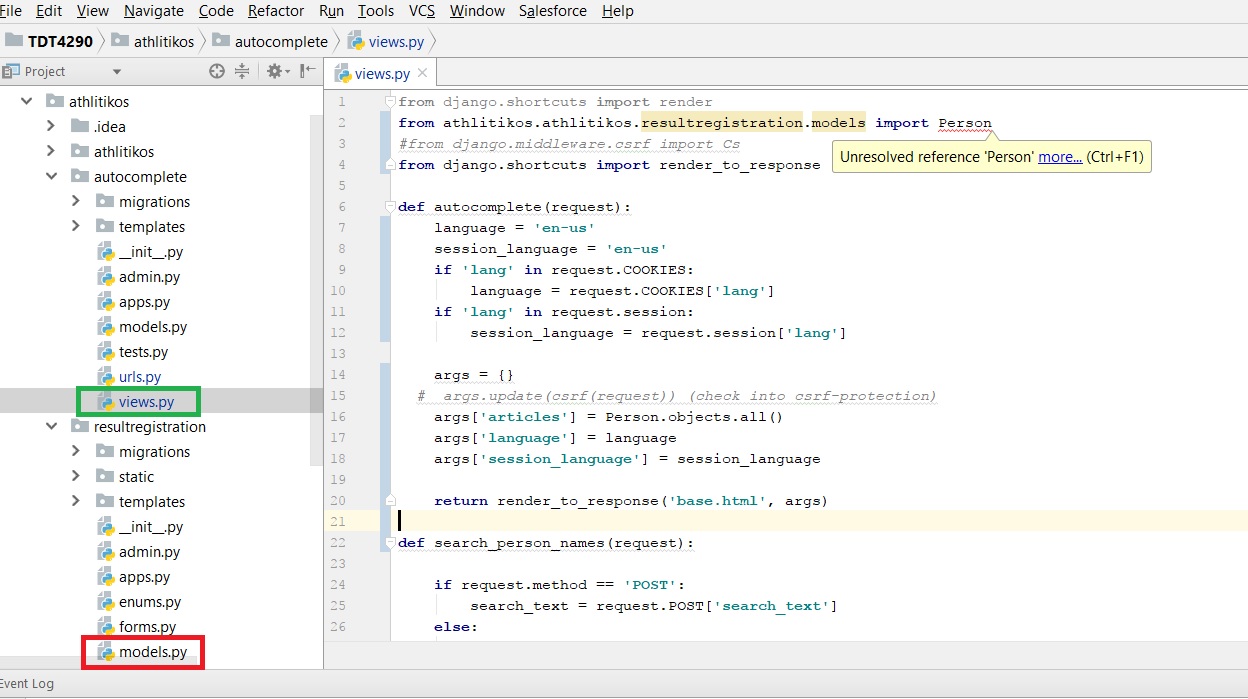The height and width of the screenshot is (699, 1248).
Task: Collapse the autocomplete folder
Action: [51, 176]
